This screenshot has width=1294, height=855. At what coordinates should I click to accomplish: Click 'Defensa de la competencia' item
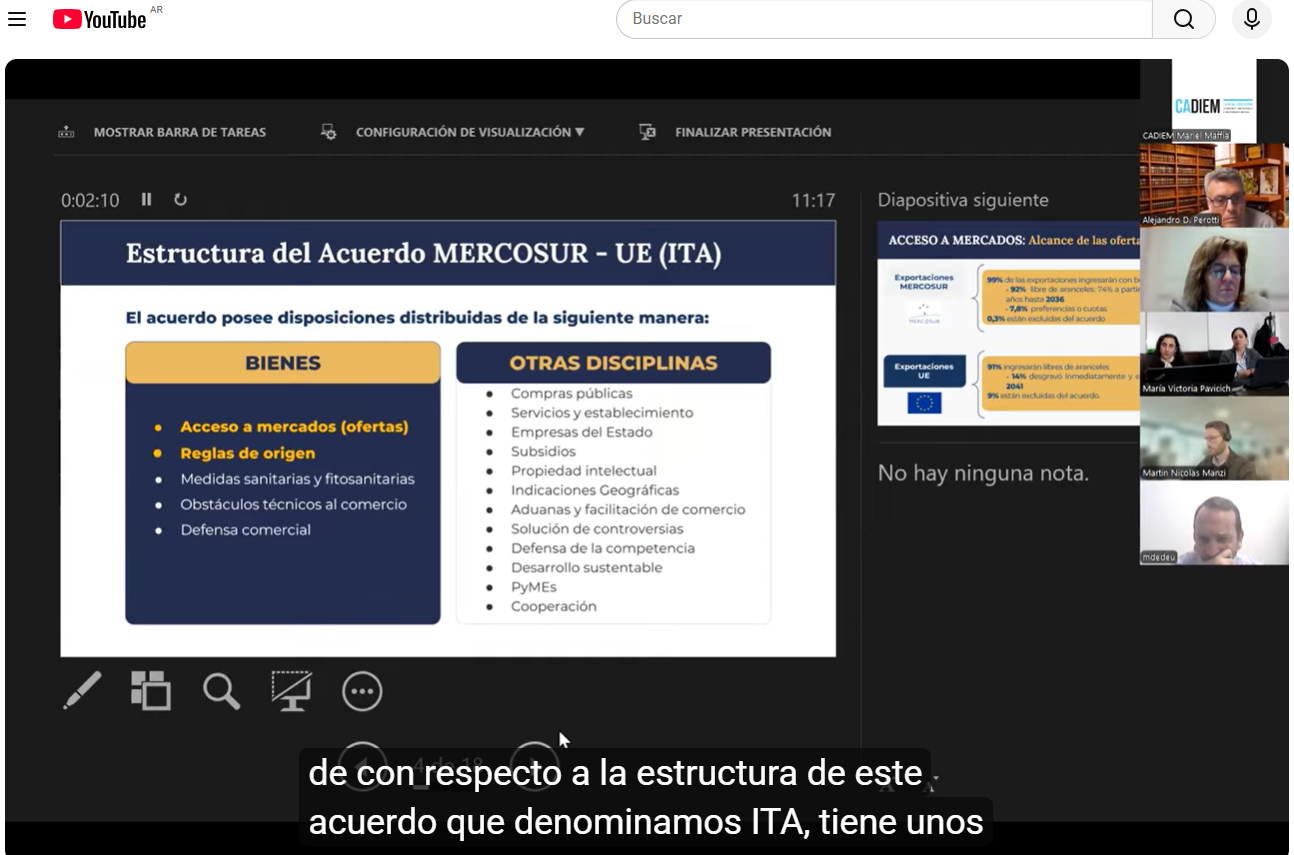click(x=603, y=548)
